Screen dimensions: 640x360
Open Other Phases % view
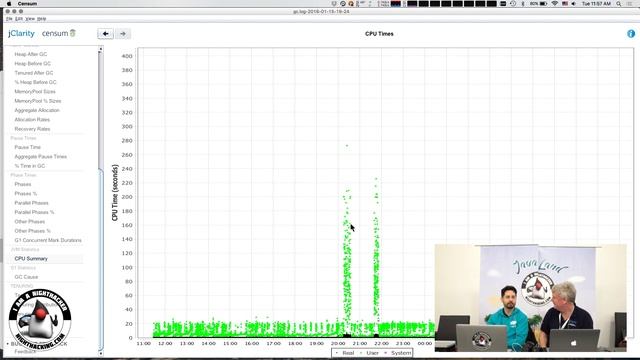pyautogui.click(x=33, y=231)
